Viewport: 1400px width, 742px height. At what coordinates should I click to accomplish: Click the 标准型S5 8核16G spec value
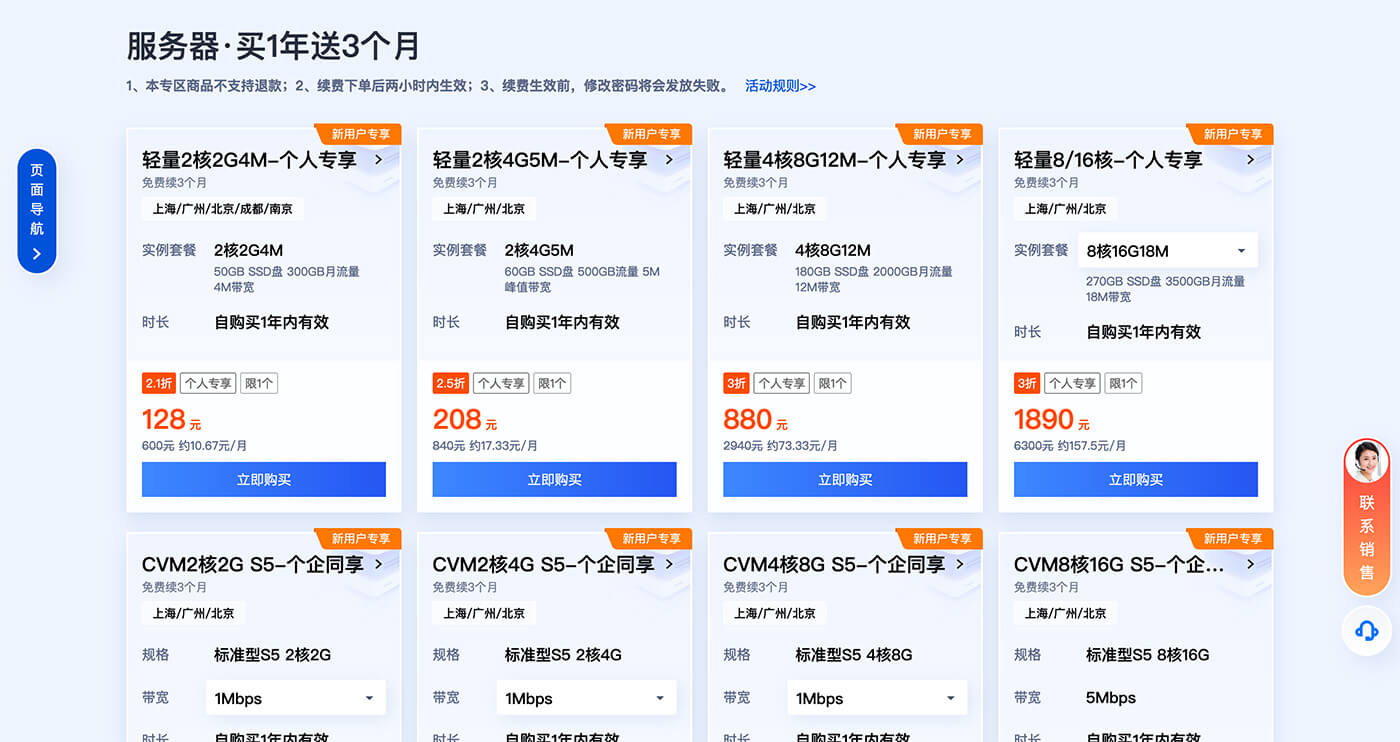1148,655
